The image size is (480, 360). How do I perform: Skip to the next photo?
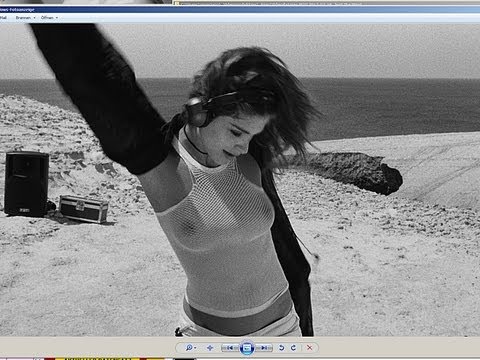coord(264,348)
